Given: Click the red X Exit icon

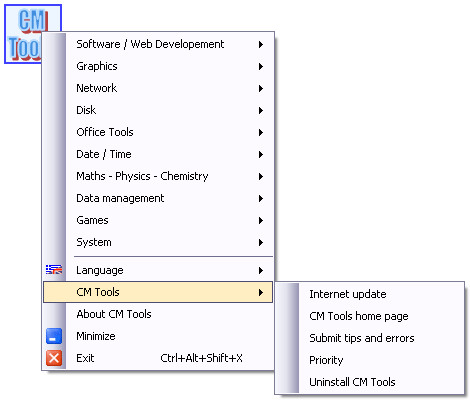Looking at the screenshot, I should click(x=54, y=358).
